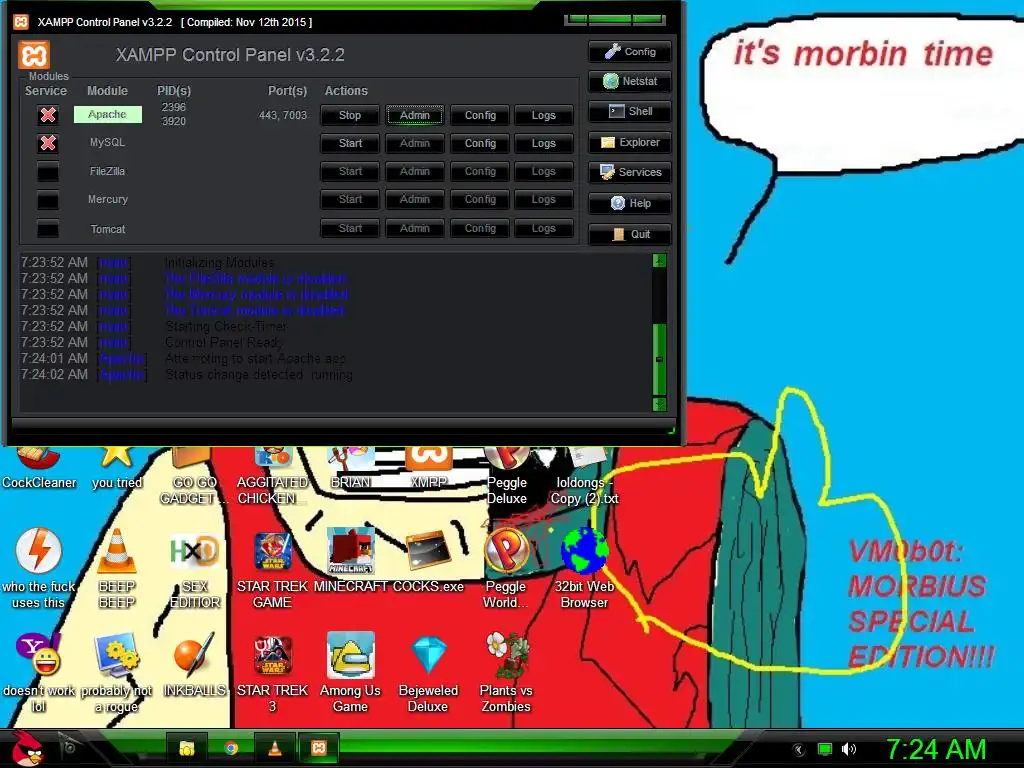Click the 7:24 AM taskbar clock
Screen dimensions: 1024x768
[936, 749]
